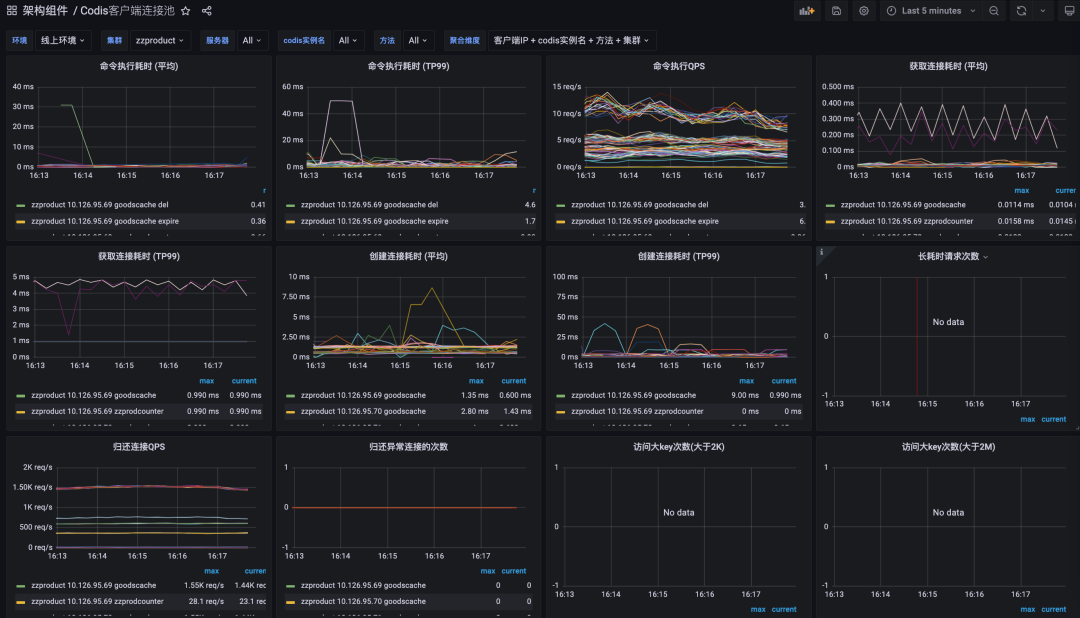
Task: Sort 创建连接耗时 (平均) legend by max
Action: click(x=476, y=381)
